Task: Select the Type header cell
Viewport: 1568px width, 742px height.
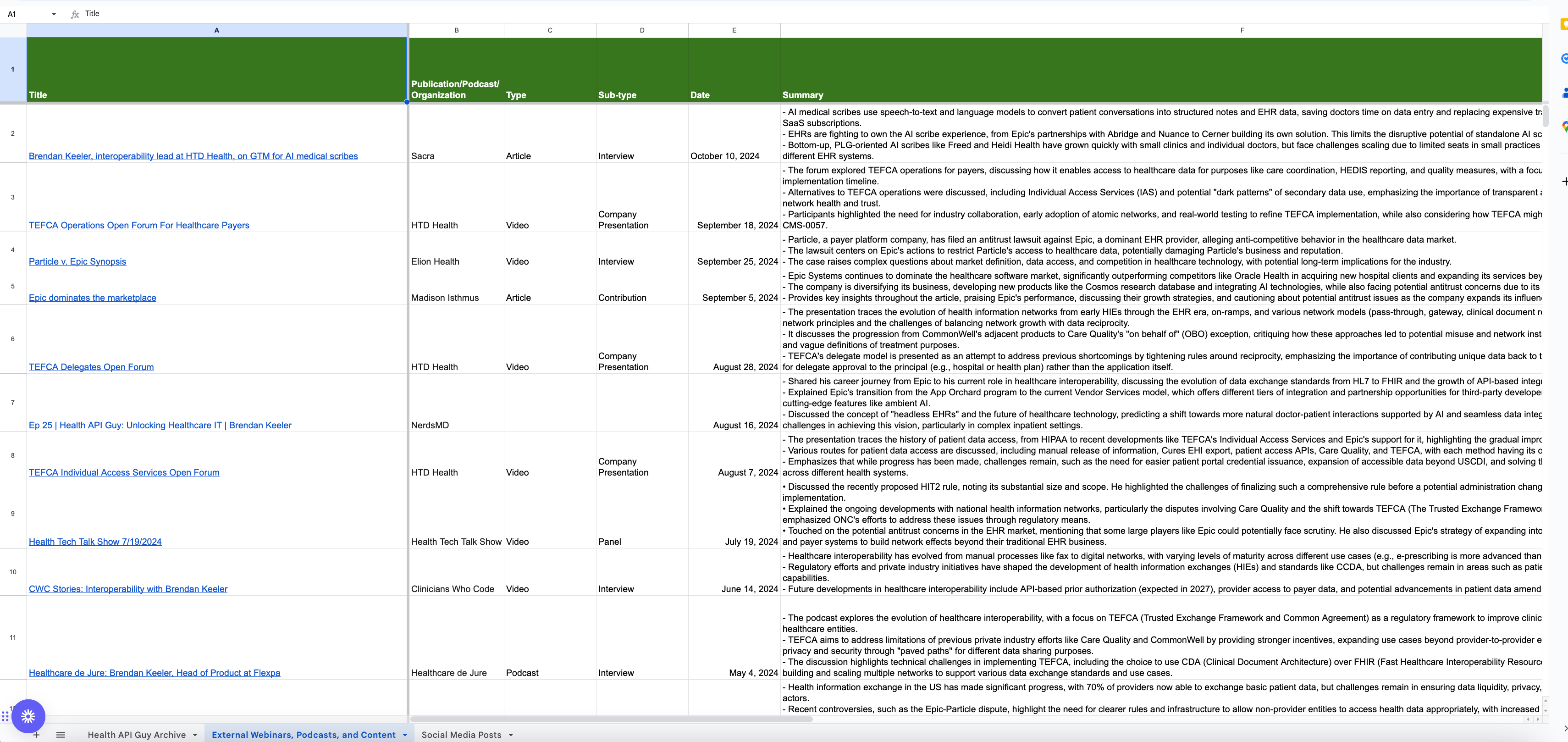Action: 550,70
